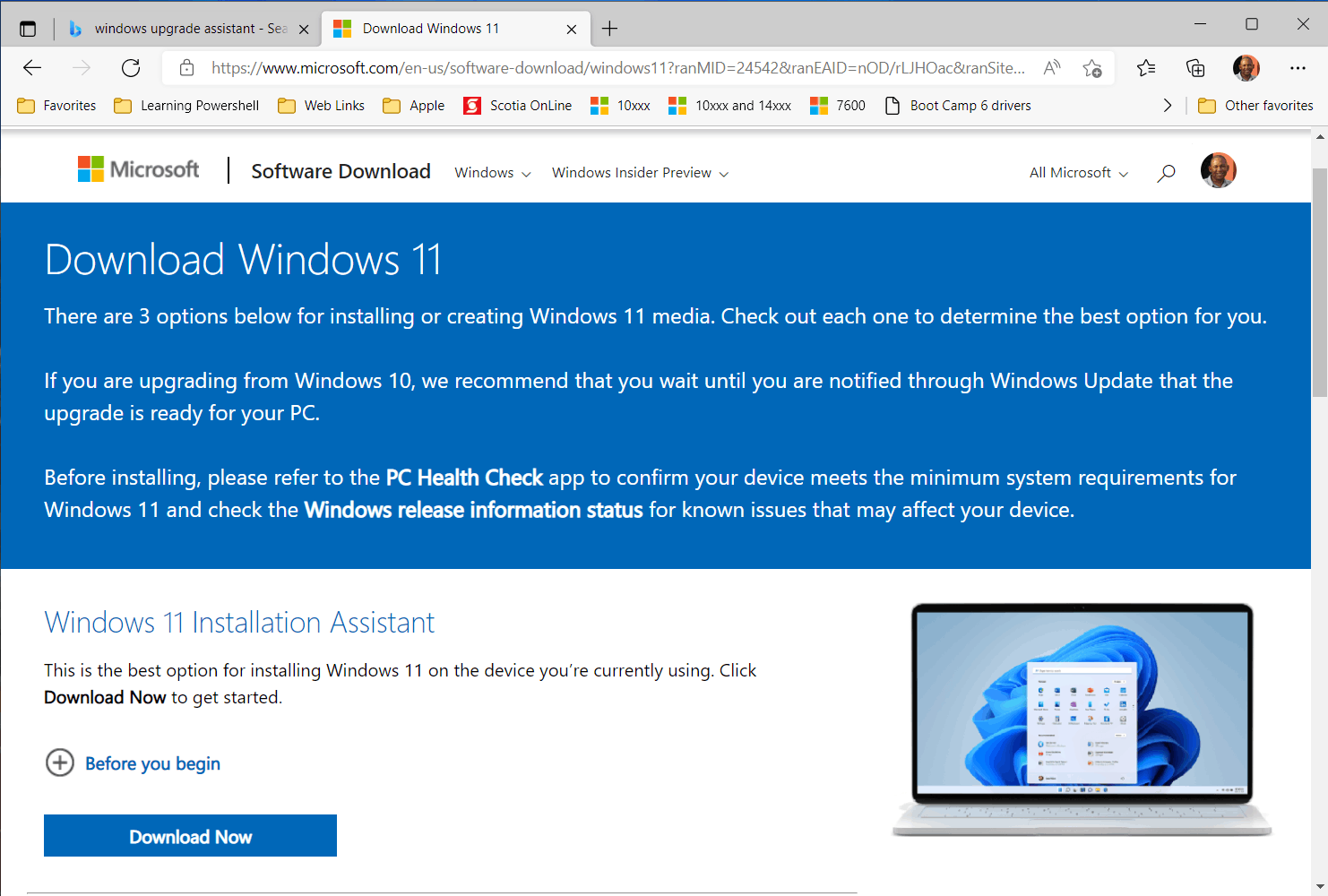Open Settings and more menu
This screenshot has height=896, width=1328.
(1298, 68)
